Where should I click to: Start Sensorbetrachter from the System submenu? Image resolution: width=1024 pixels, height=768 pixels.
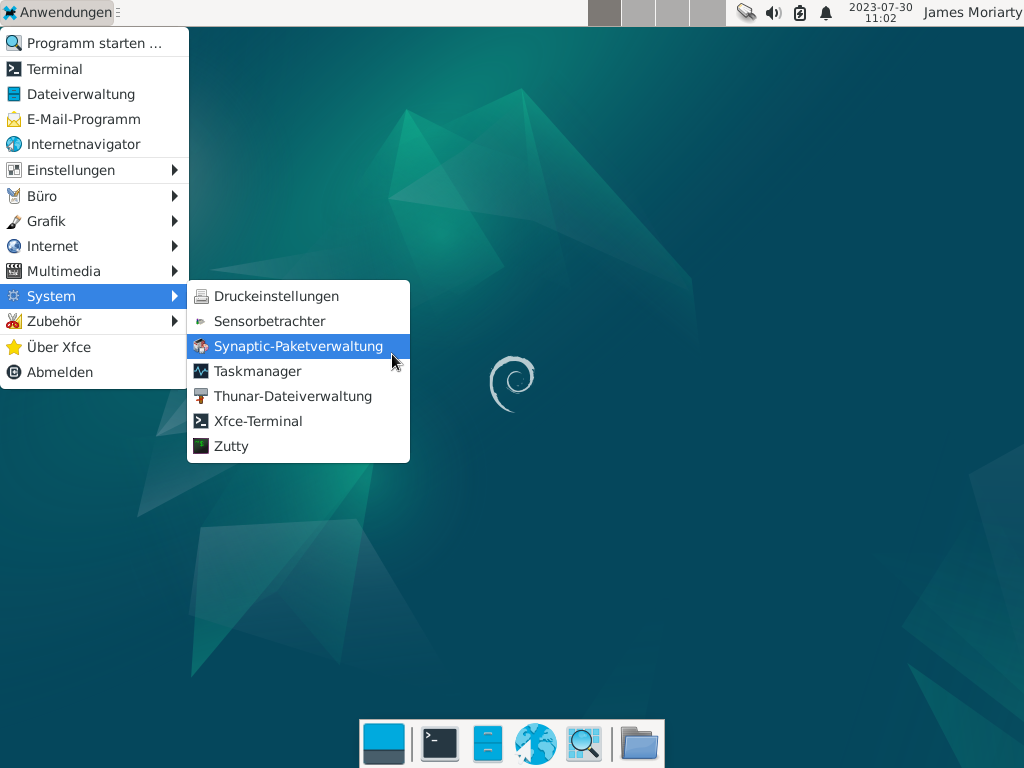point(298,321)
